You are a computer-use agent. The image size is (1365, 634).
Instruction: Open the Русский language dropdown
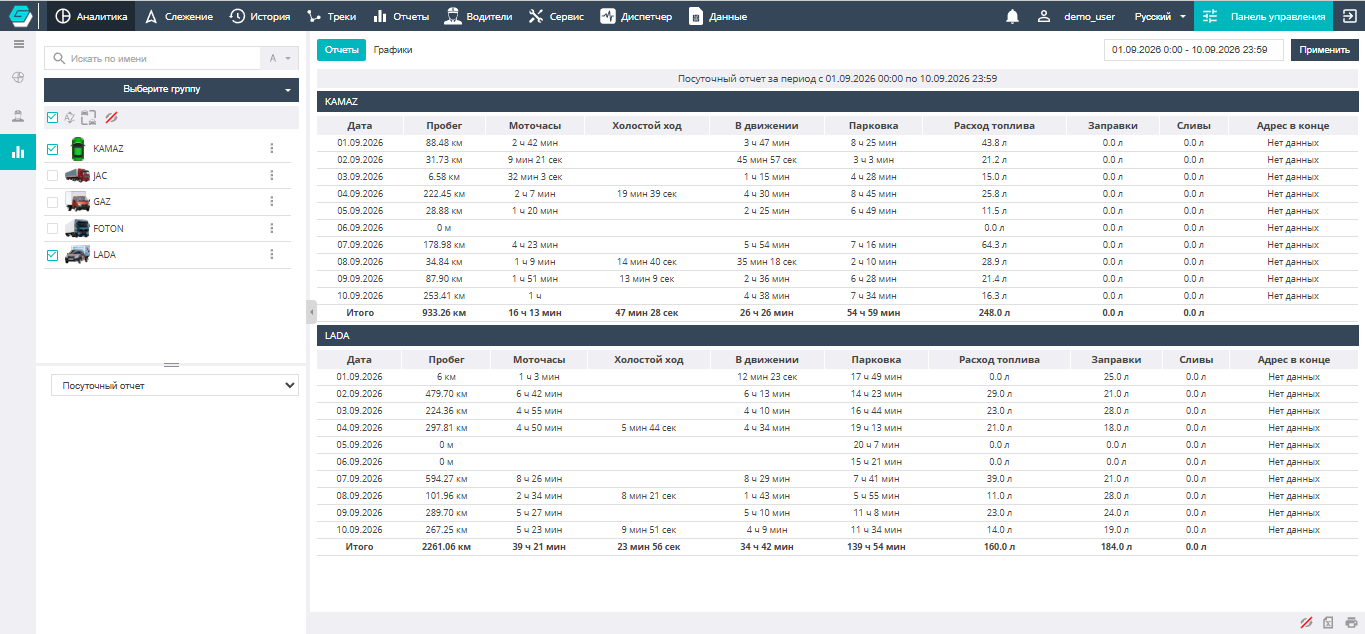pyautogui.click(x=1160, y=16)
